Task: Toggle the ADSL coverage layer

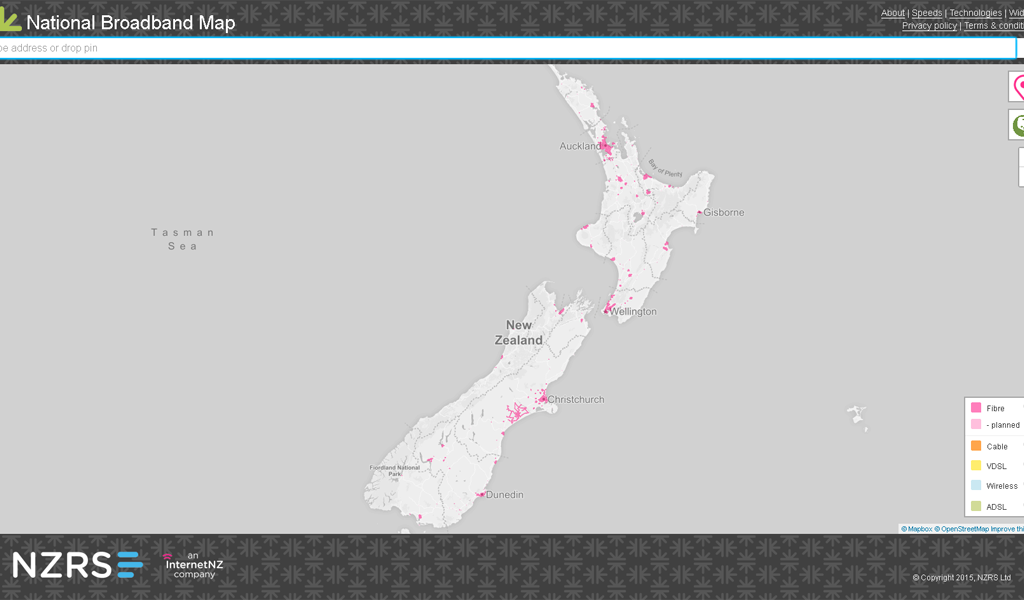Action: pos(993,507)
